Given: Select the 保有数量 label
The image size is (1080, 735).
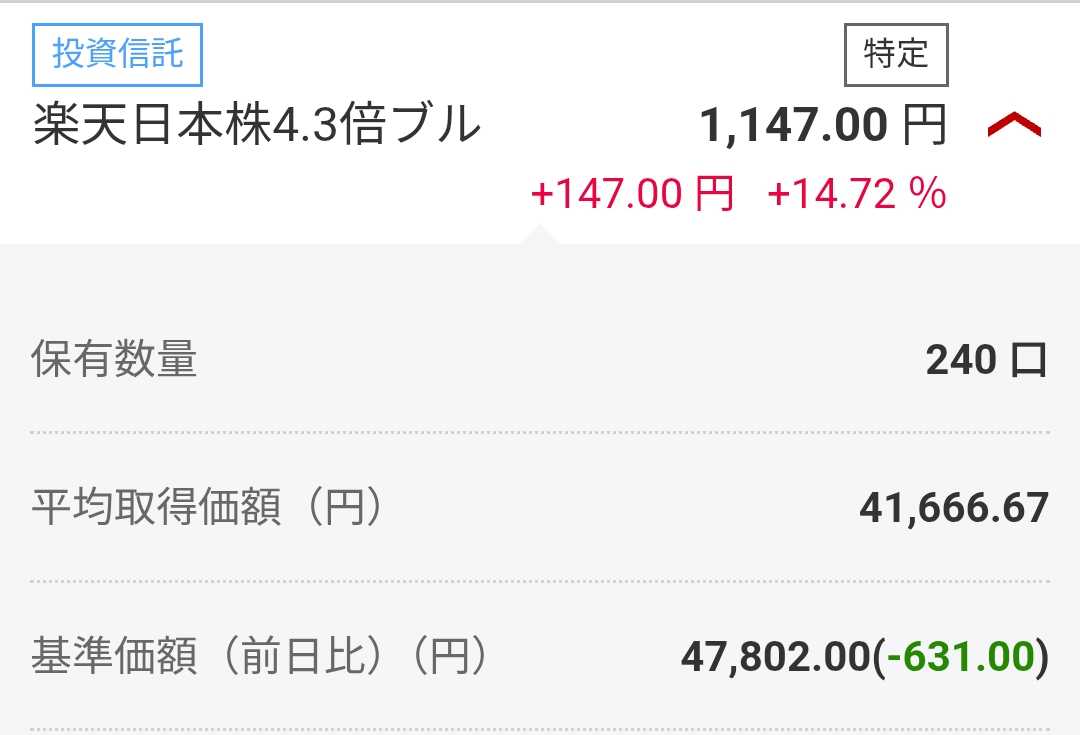Looking at the screenshot, I should pyautogui.click(x=114, y=360).
